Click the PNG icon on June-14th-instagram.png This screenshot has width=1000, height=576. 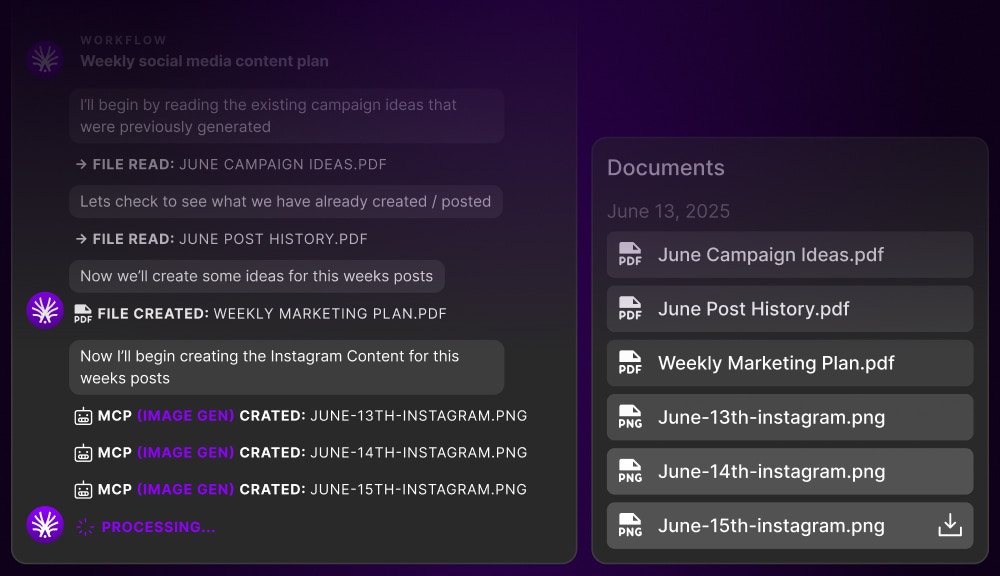[x=630, y=471]
